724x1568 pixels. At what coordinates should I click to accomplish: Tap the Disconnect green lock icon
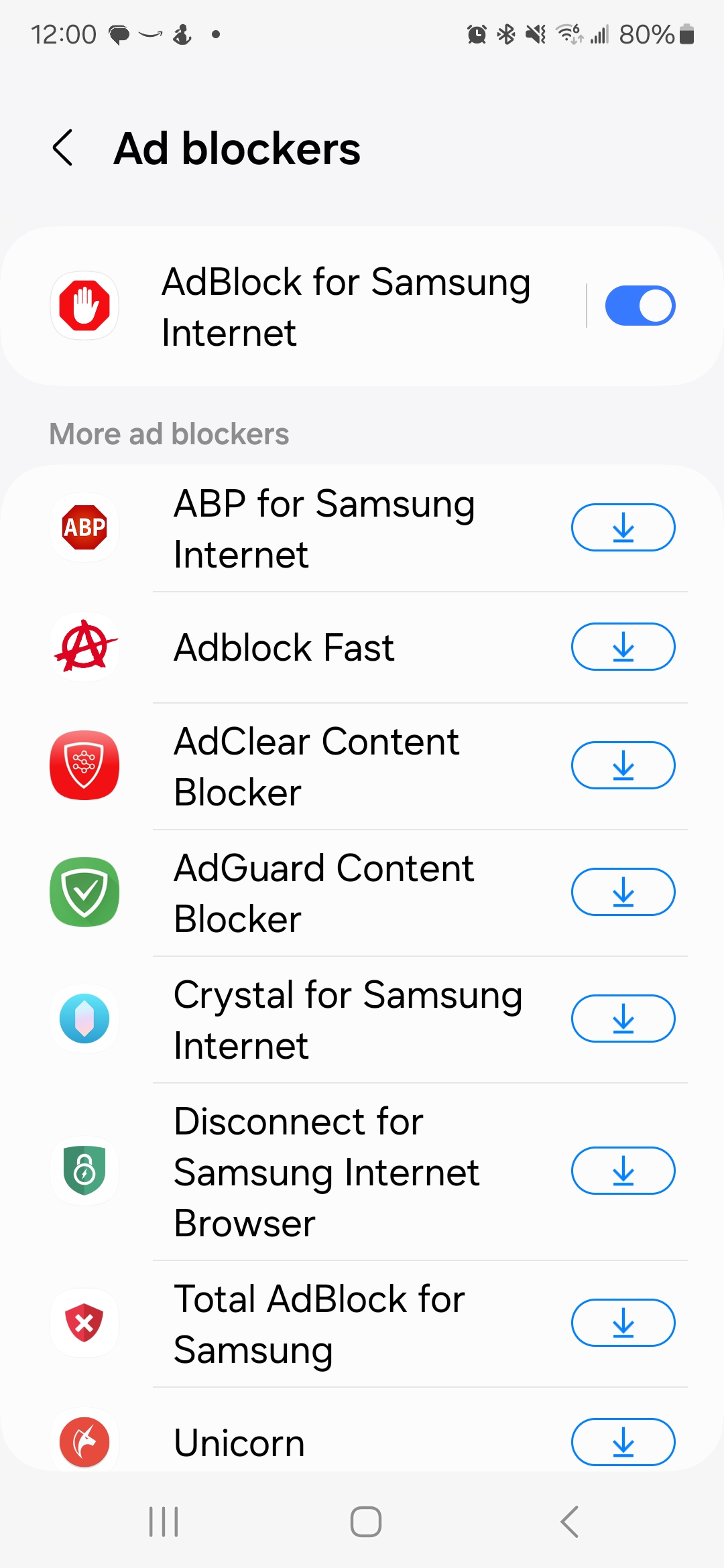tap(84, 1171)
